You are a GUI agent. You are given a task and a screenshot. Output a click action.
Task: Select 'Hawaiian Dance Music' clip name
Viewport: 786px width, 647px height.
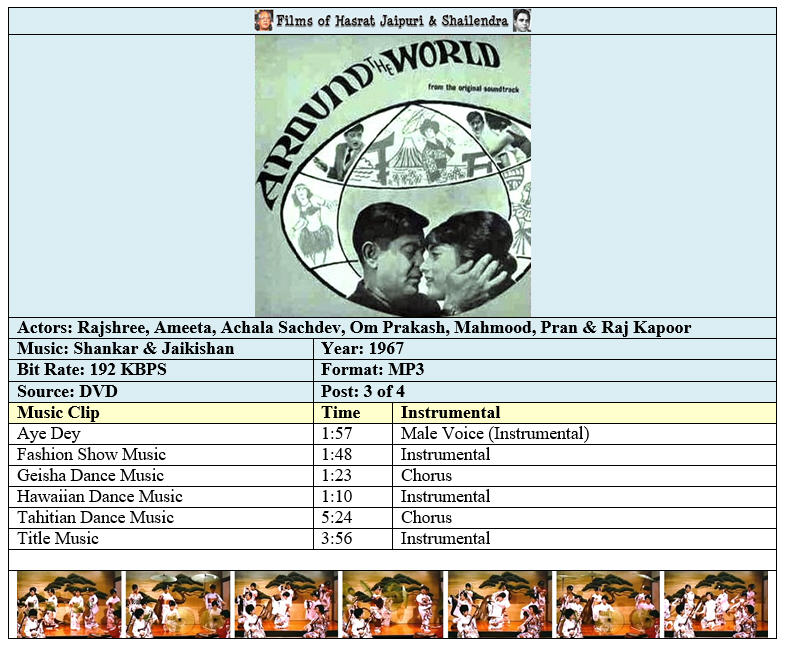click(100, 497)
